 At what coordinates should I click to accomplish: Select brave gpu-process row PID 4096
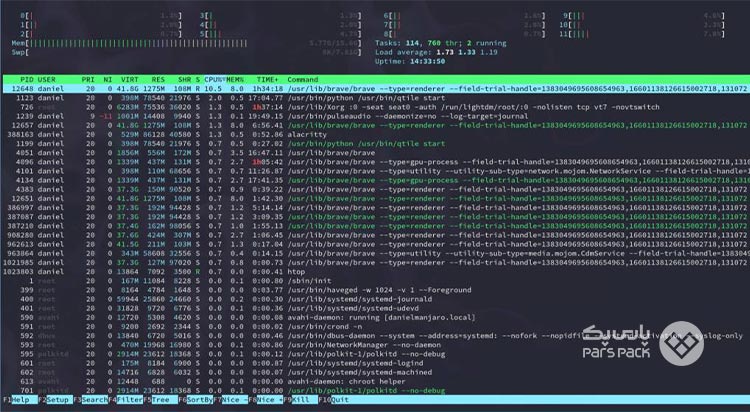(x=376, y=162)
